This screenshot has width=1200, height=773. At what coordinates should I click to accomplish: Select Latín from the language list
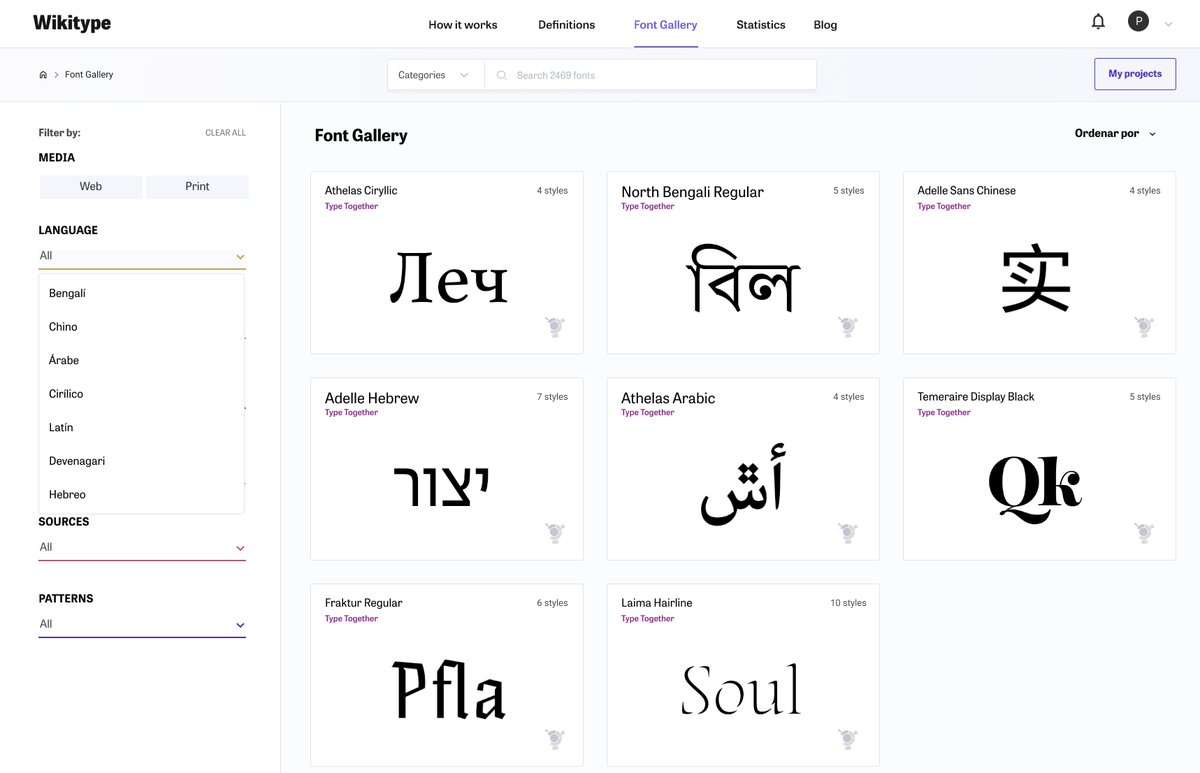point(60,427)
